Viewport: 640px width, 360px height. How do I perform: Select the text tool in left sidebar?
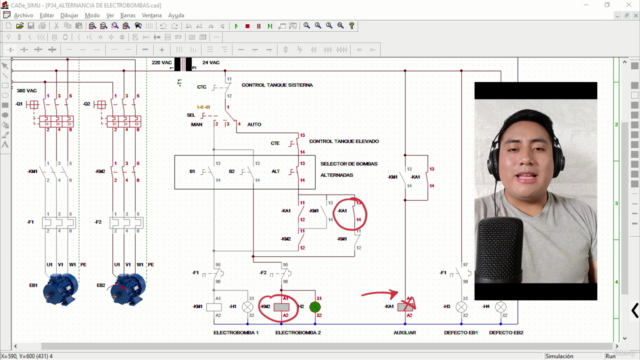click(x=5, y=144)
